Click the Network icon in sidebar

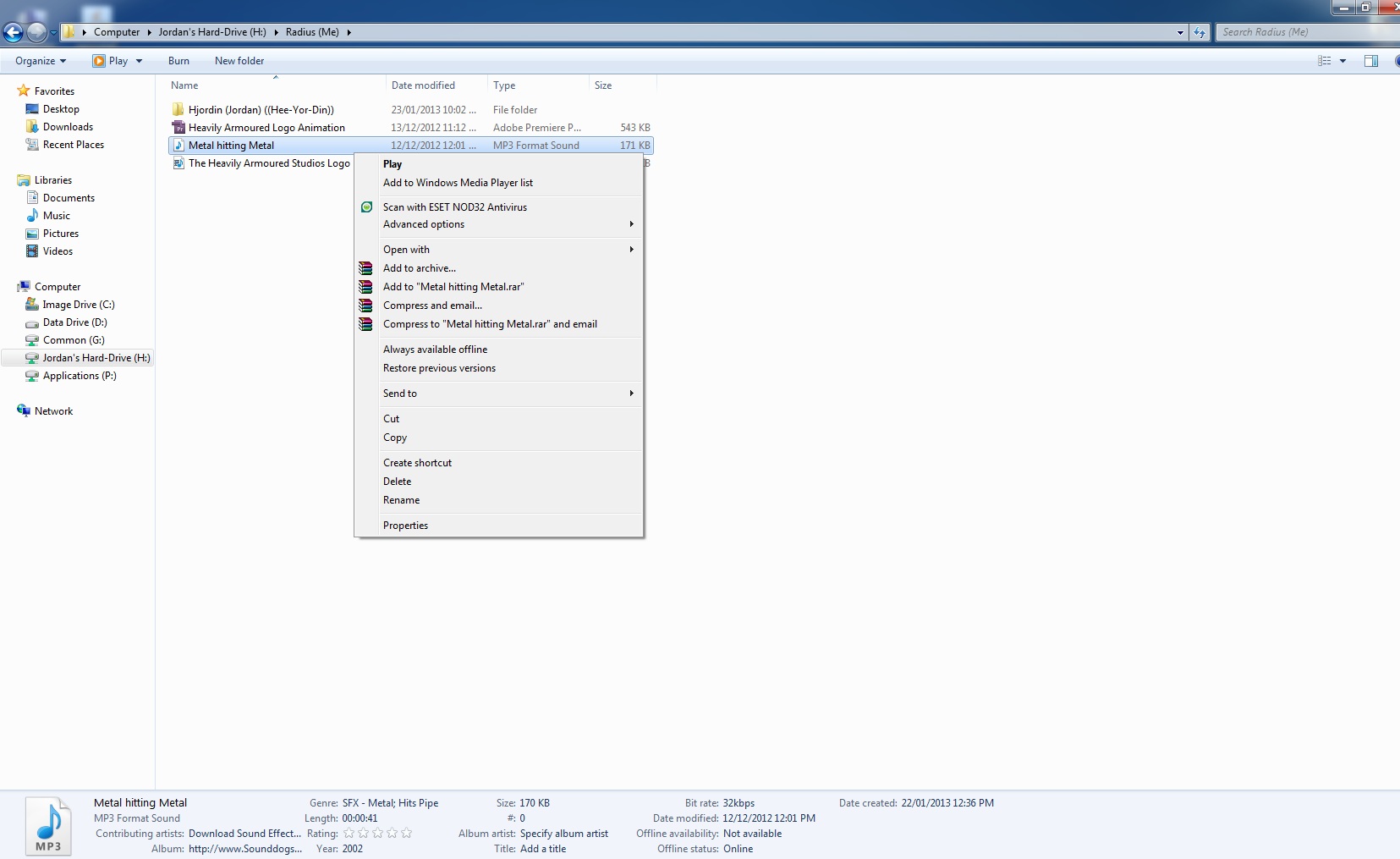pos(24,410)
